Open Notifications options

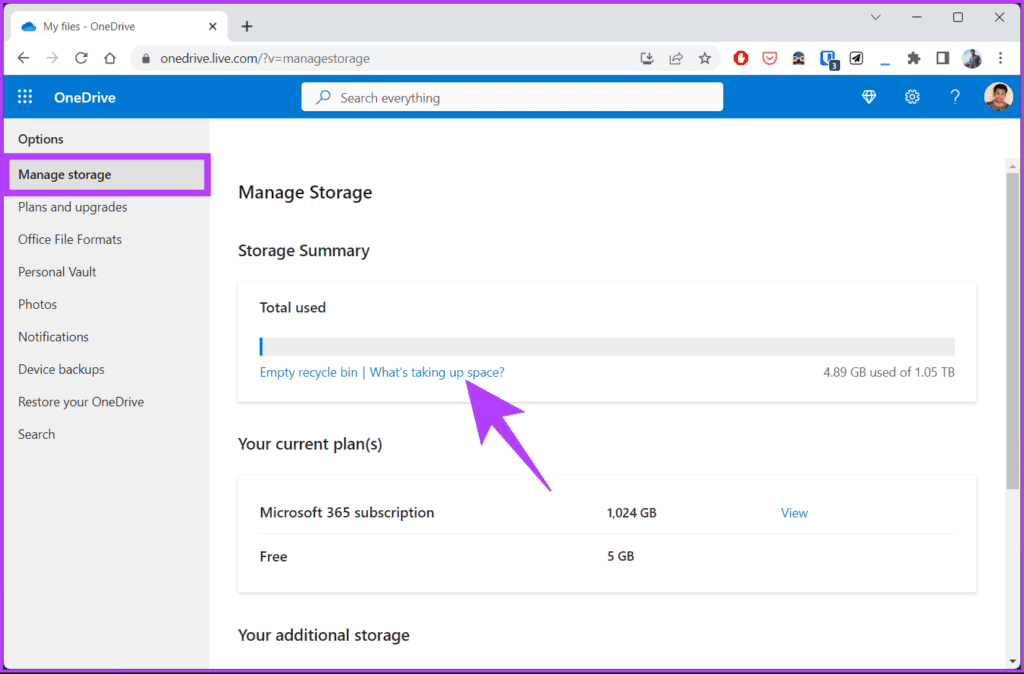53,337
